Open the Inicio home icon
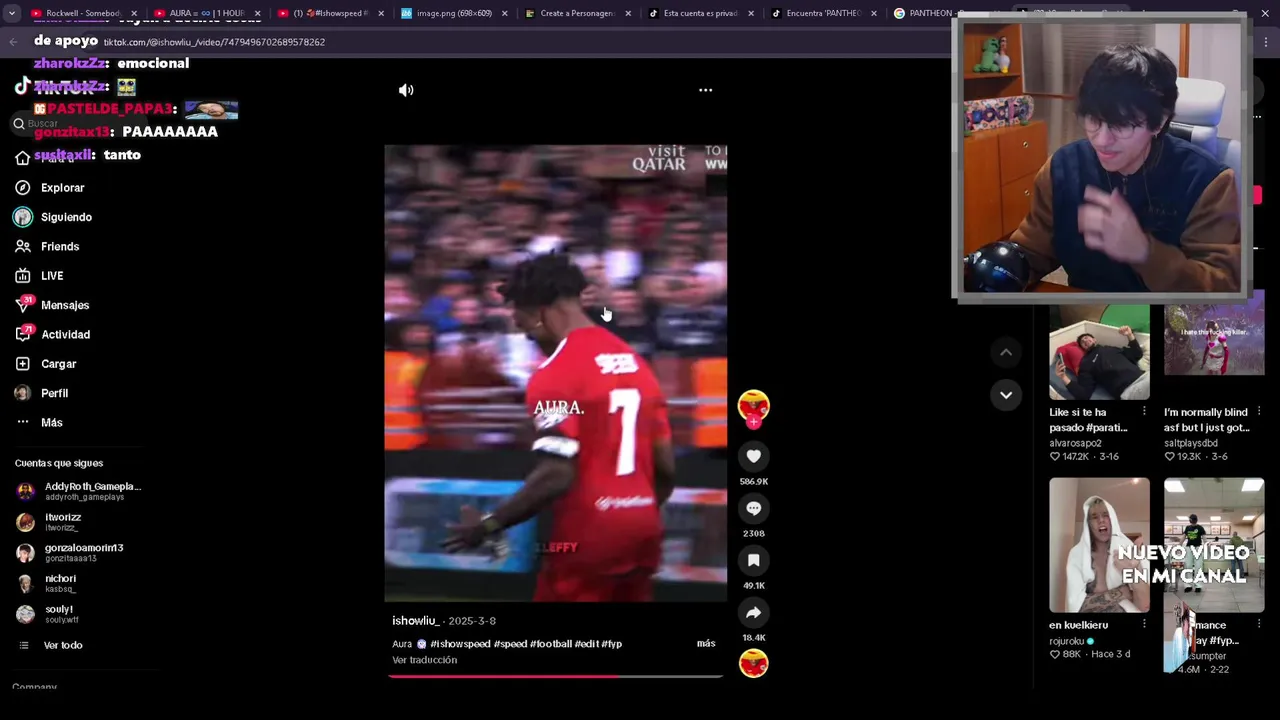Viewport: 1280px width, 720px height. pyautogui.click(x=23, y=158)
